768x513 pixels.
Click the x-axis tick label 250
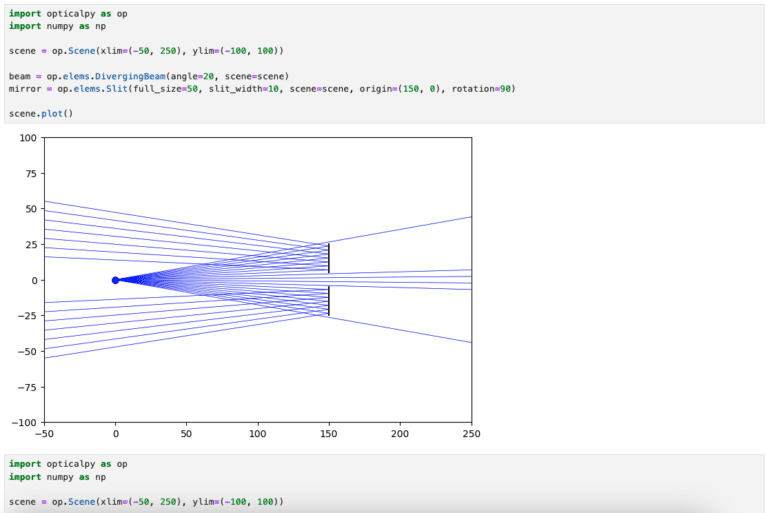(x=471, y=435)
